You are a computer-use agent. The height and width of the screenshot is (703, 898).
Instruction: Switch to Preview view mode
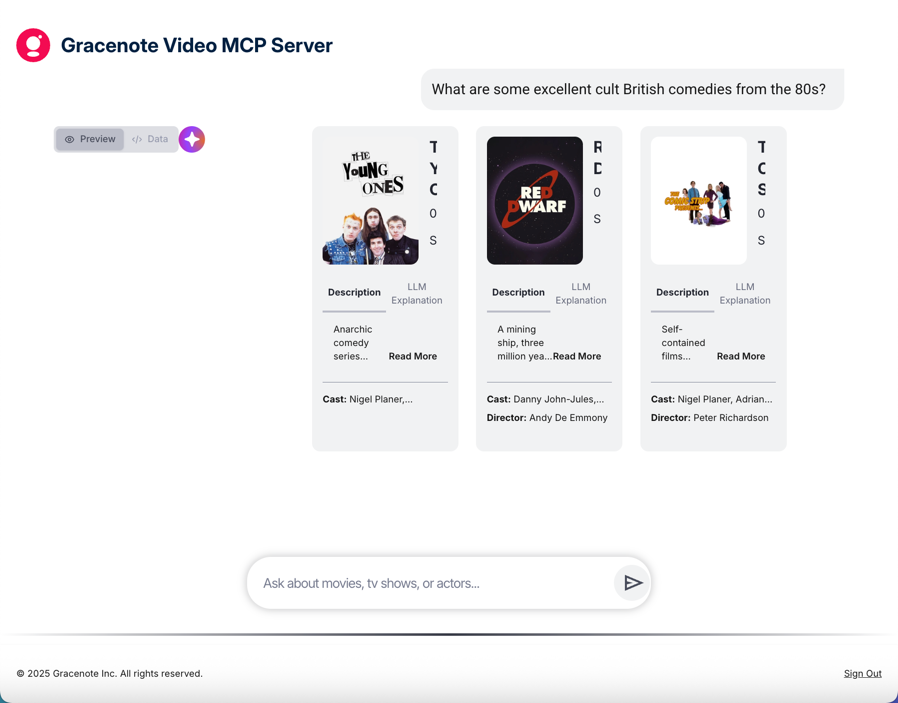point(90,139)
